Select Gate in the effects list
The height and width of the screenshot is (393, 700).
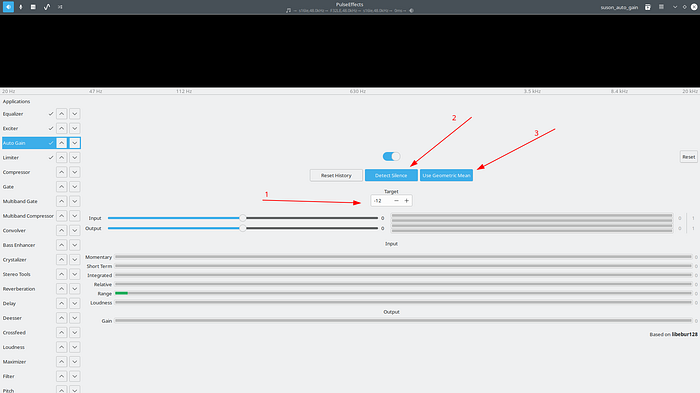(8, 187)
